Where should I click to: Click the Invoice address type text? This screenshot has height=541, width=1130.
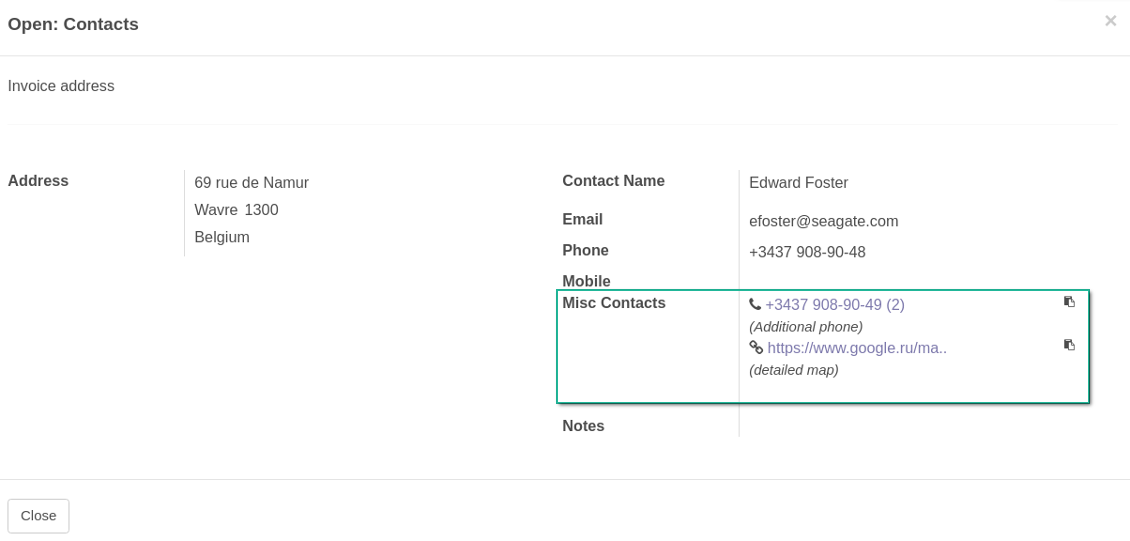click(61, 86)
